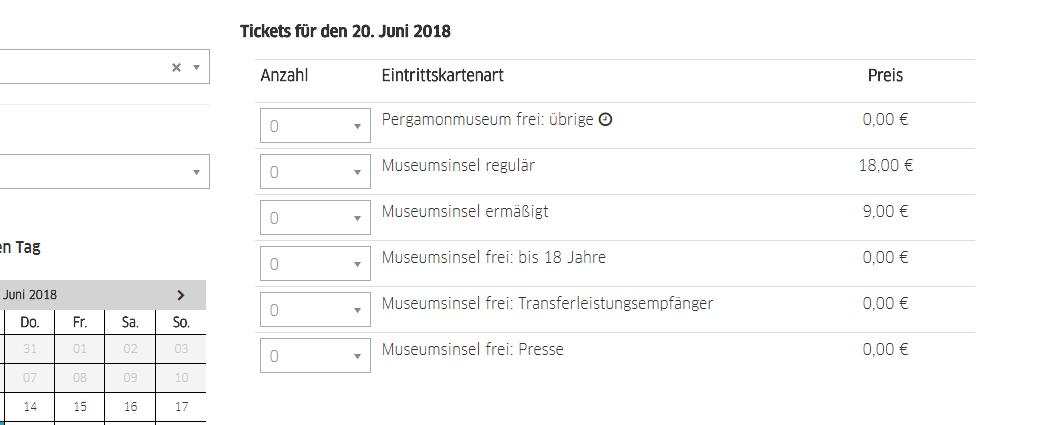Select June 15 in the calendar

click(80, 406)
